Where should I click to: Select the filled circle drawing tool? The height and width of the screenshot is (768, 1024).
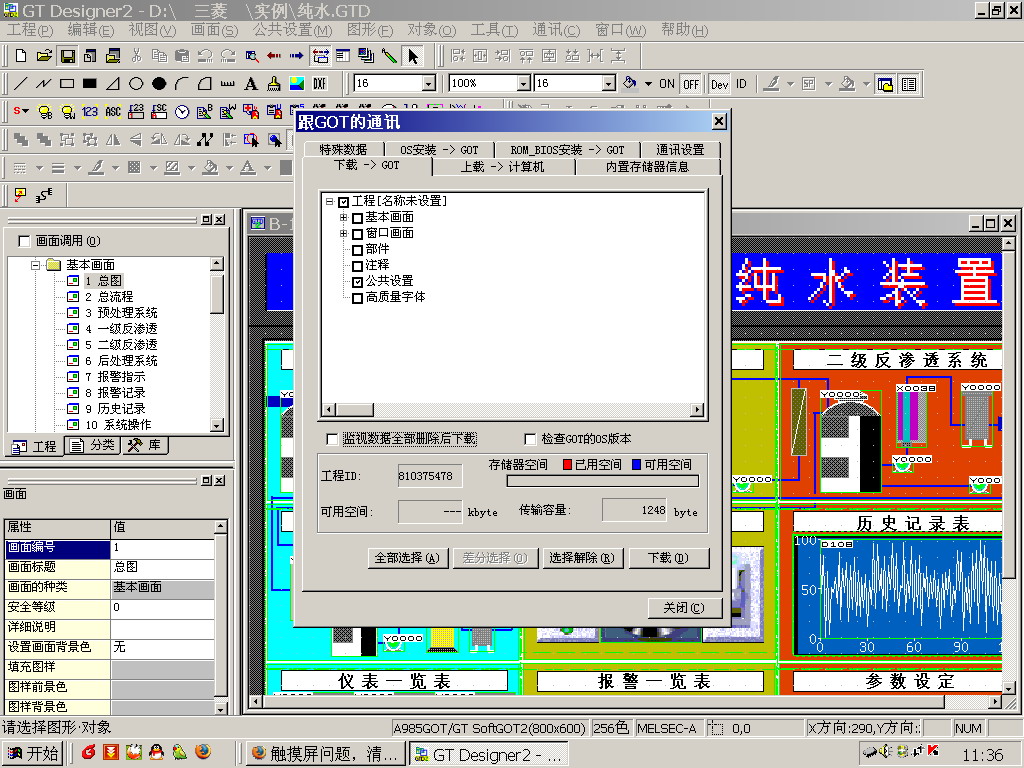click(x=159, y=84)
